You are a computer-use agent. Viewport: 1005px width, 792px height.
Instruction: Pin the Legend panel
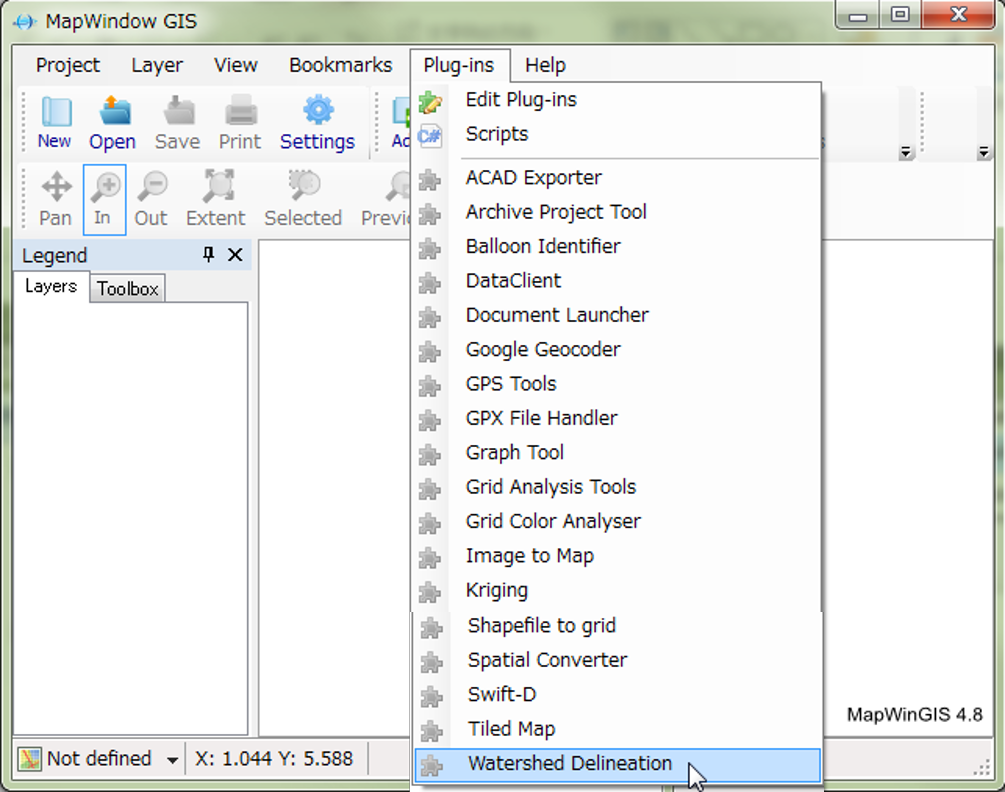[208, 254]
